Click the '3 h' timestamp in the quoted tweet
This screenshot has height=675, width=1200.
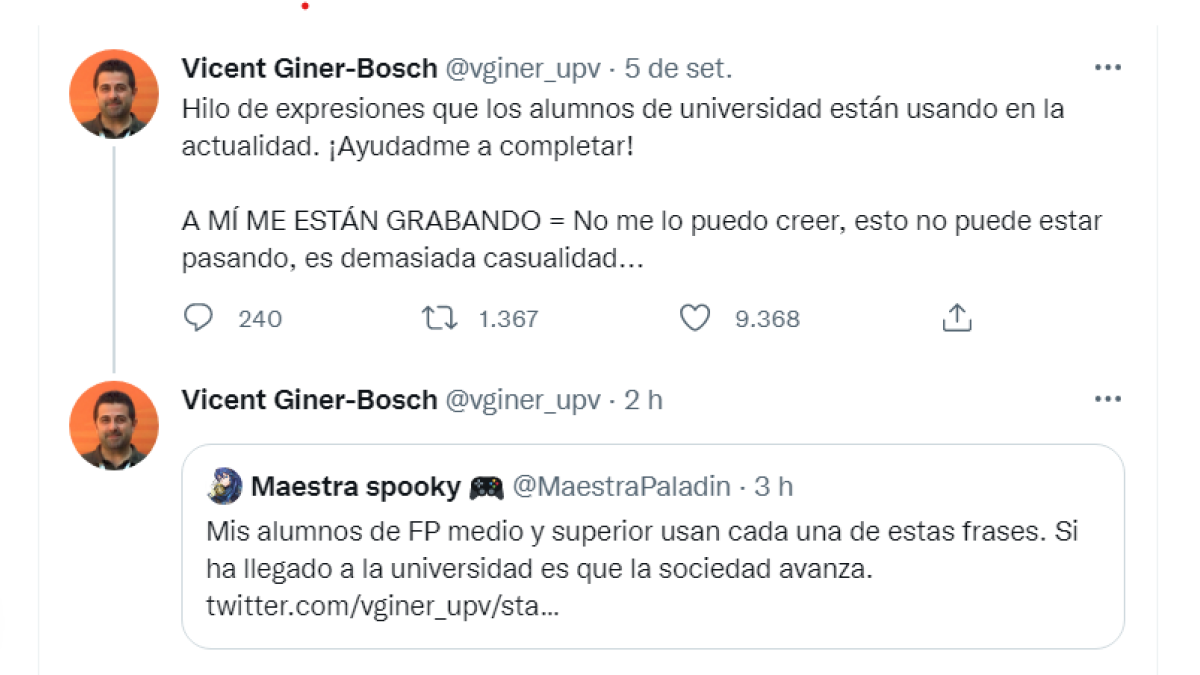(x=773, y=487)
